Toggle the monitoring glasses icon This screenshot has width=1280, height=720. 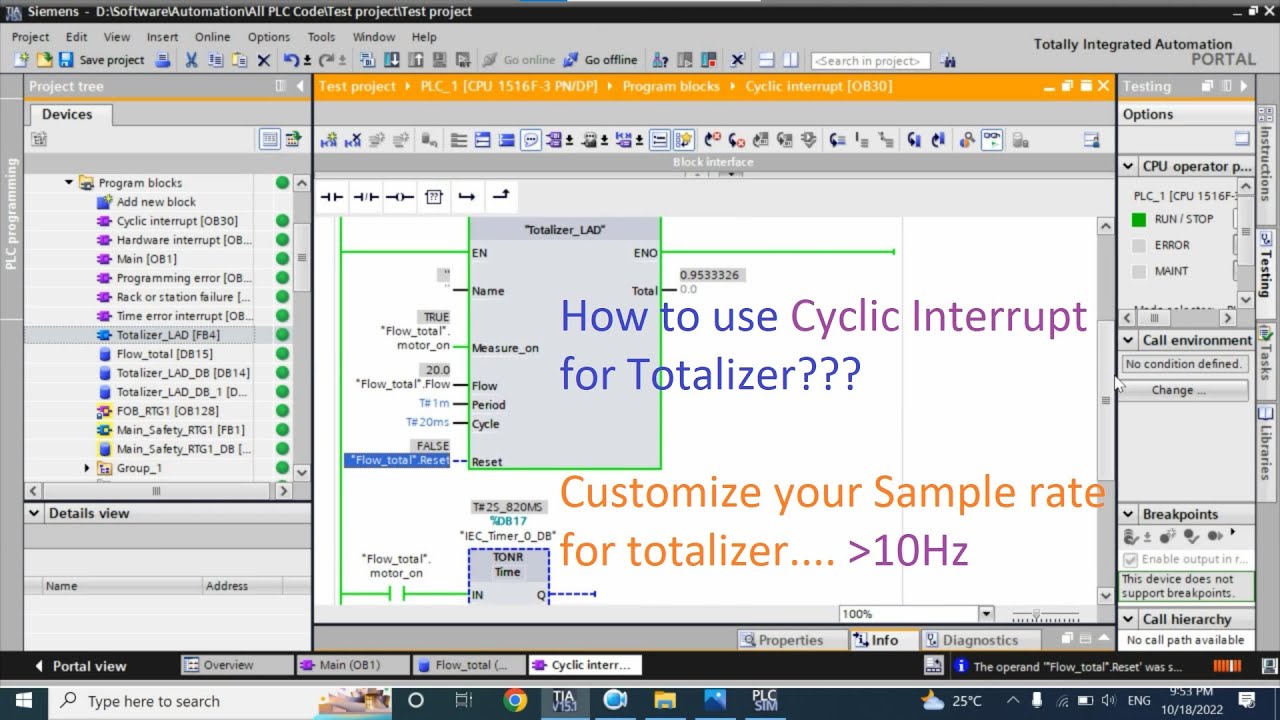pos(992,140)
